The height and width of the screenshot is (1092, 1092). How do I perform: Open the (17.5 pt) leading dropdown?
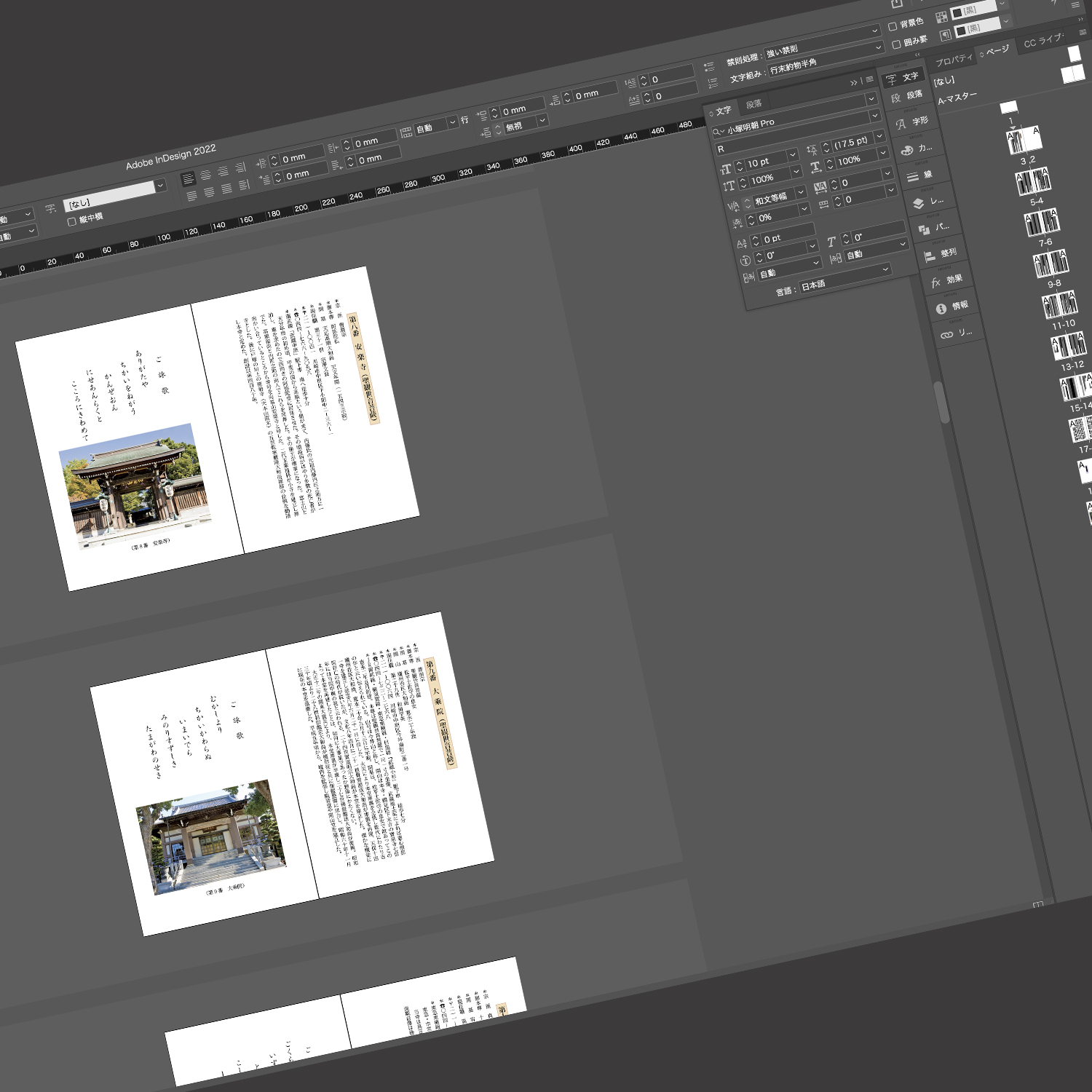pos(879,137)
